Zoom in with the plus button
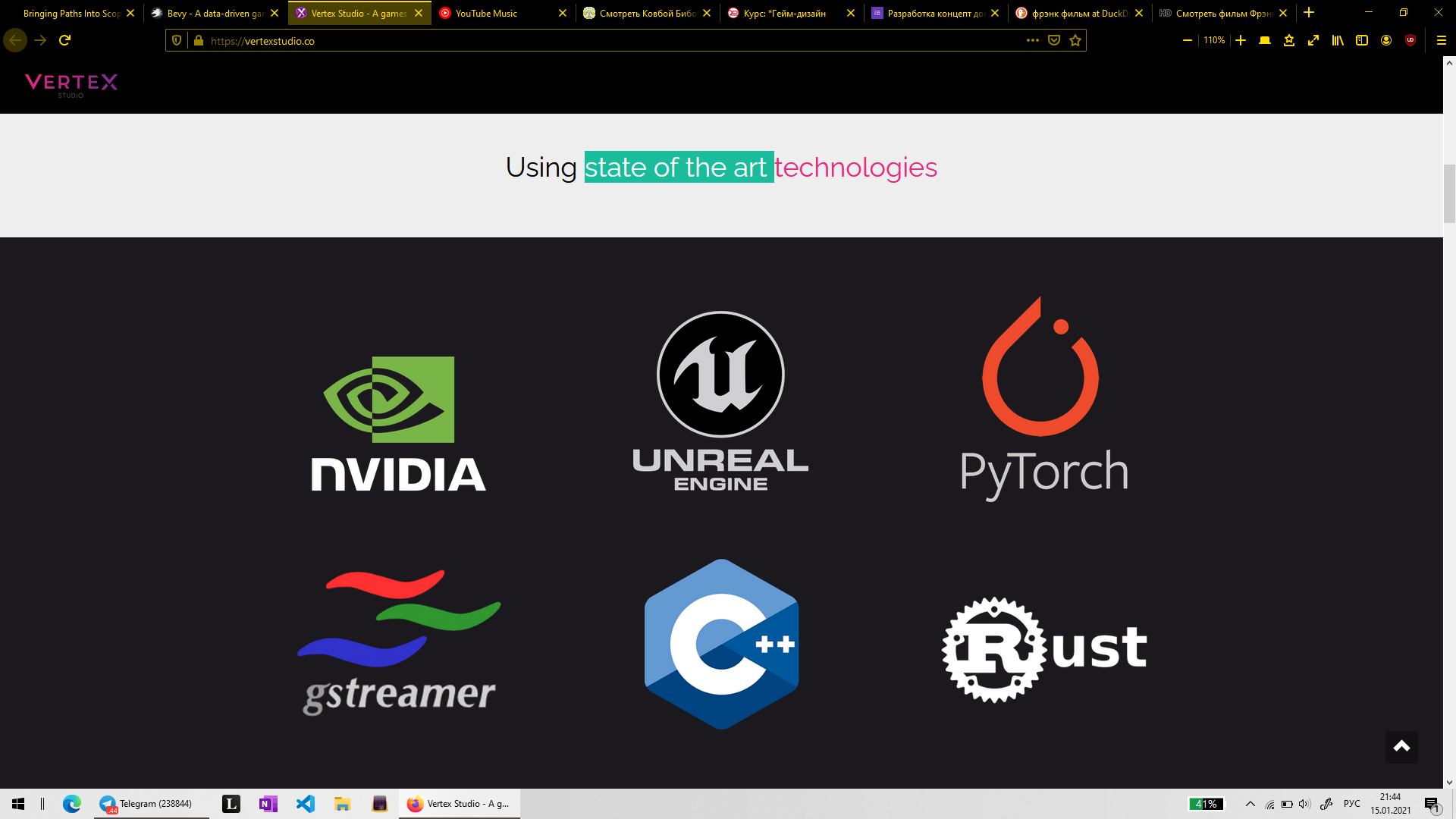This screenshot has width=1456, height=819. 1241,40
